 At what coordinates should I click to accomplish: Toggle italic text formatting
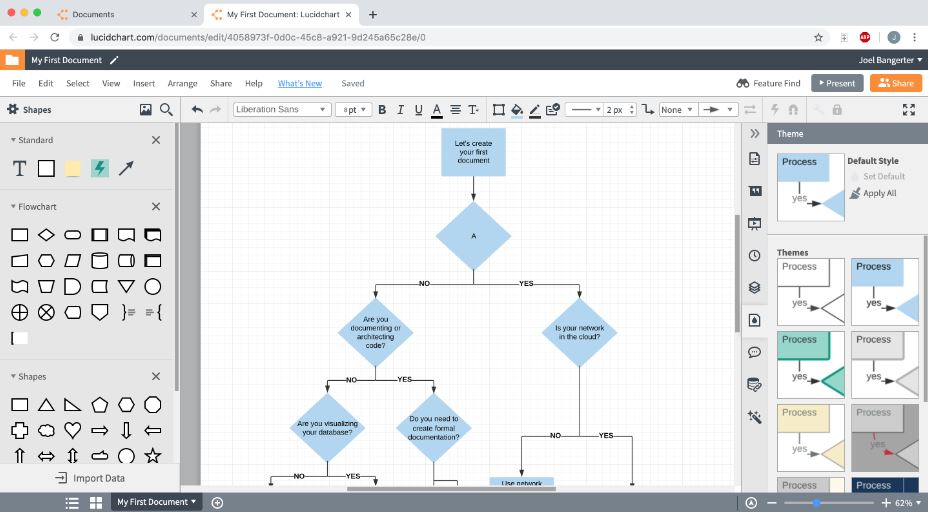pyautogui.click(x=401, y=110)
